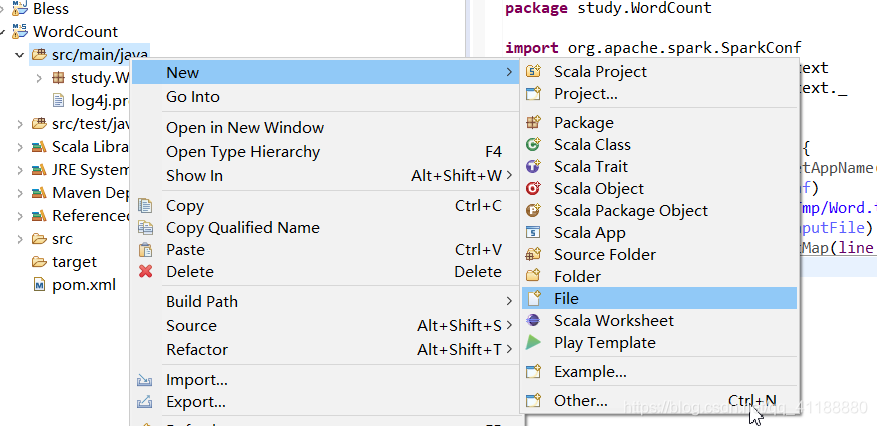Screen dimensions: 877x426
Task: Click the Scala Trait icon
Action: pyautogui.click(x=534, y=167)
